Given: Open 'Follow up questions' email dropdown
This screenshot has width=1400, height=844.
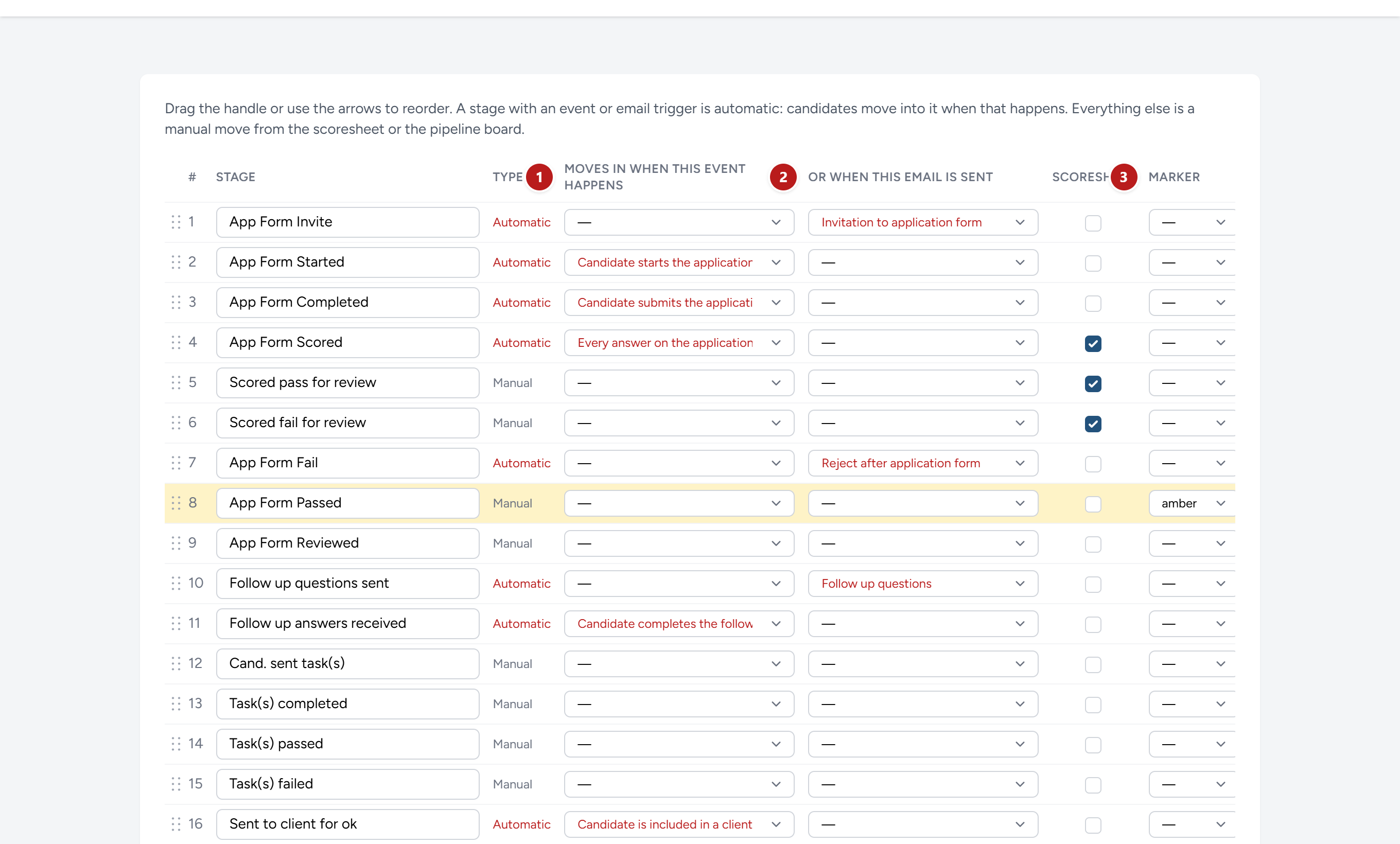Looking at the screenshot, I should pyautogui.click(x=923, y=583).
